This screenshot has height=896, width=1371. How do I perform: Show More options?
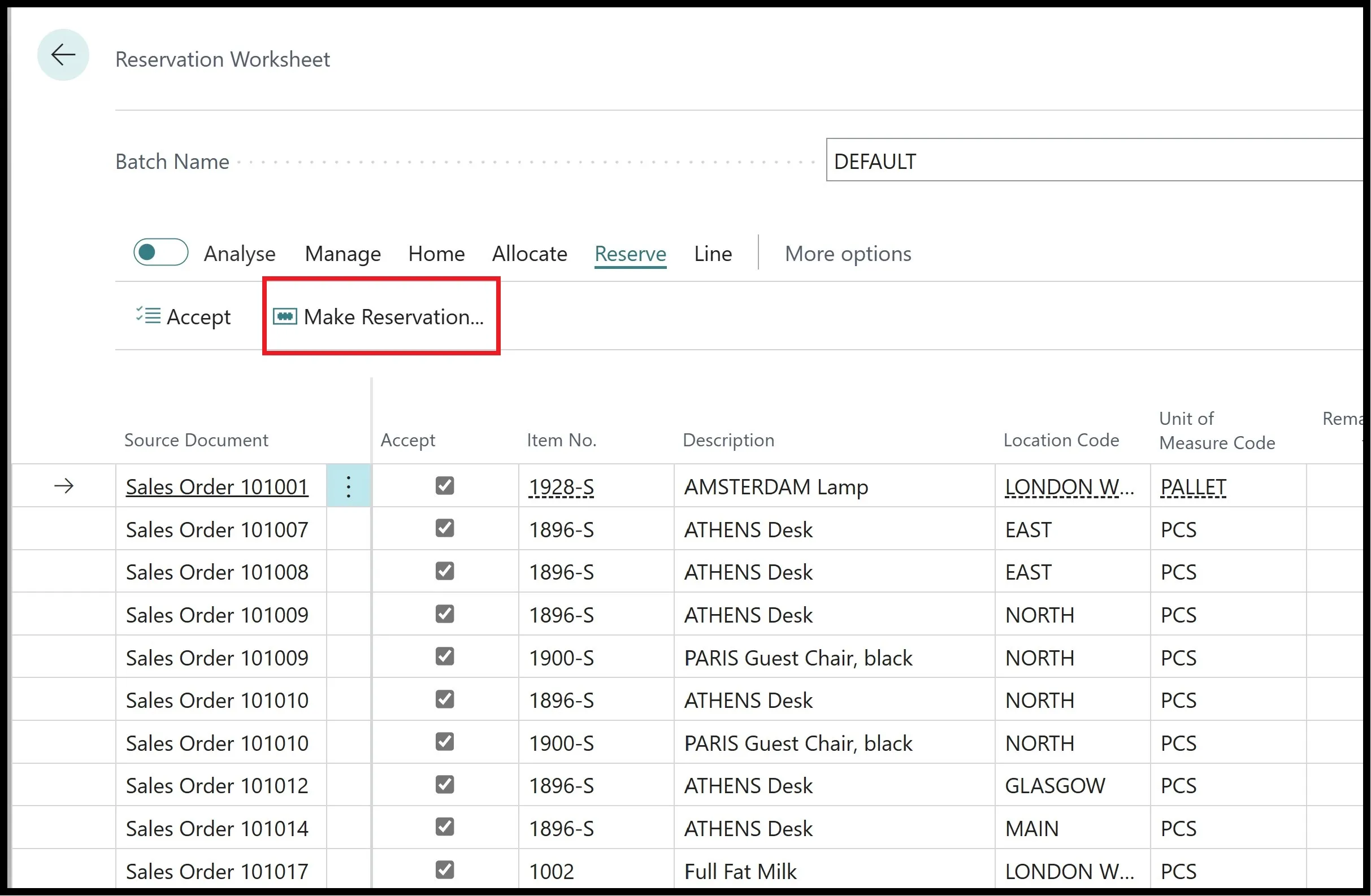(848, 253)
